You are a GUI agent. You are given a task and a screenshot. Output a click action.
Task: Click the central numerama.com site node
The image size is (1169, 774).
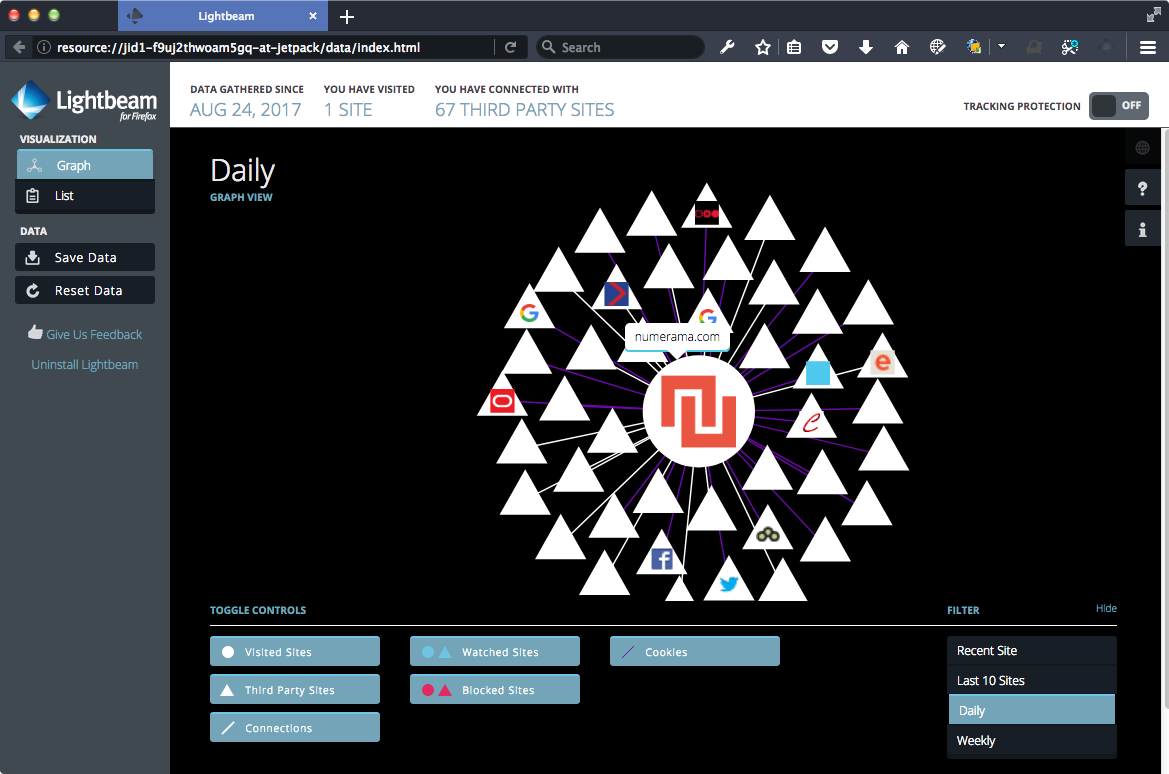(699, 412)
